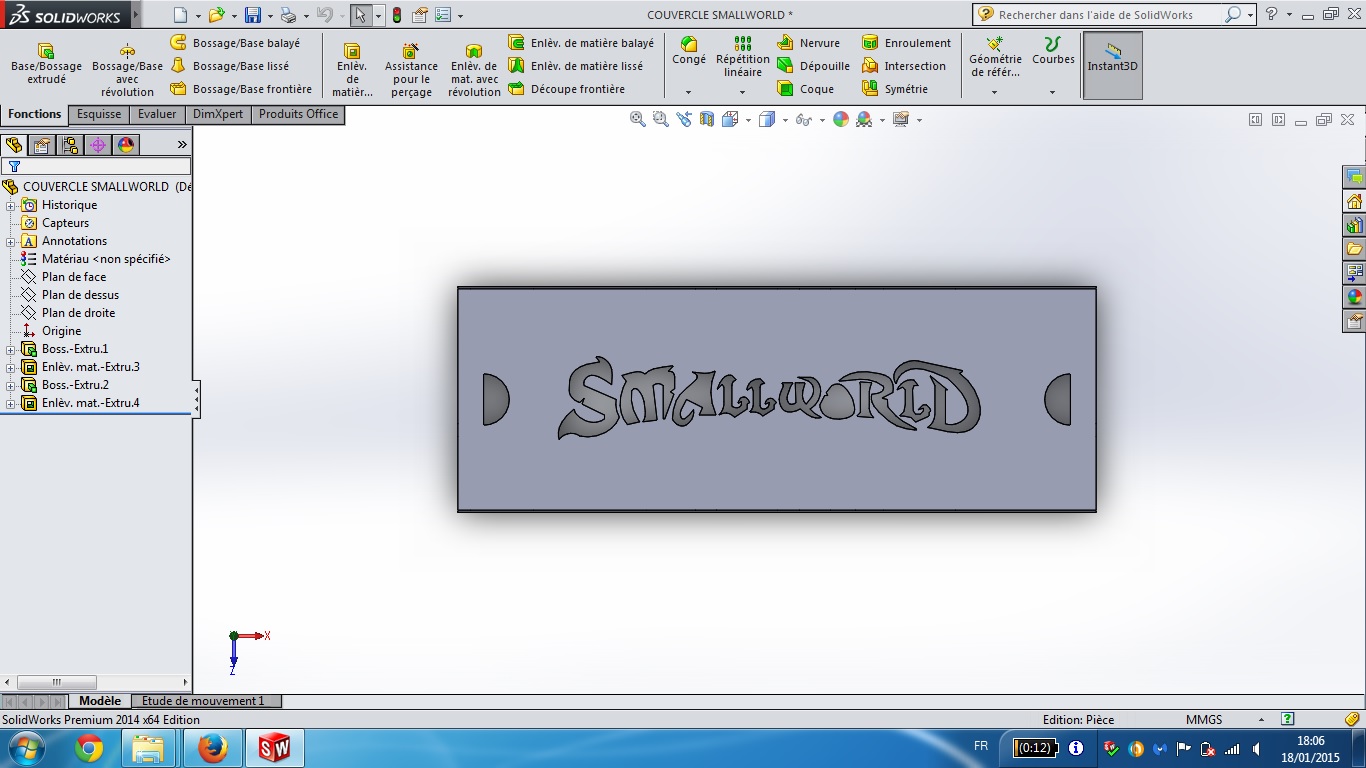Image resolution: width=1366 pixels, height=768 pixels.
Task: Open Courbes dropdown arrow
Action: click(1052, 92)
